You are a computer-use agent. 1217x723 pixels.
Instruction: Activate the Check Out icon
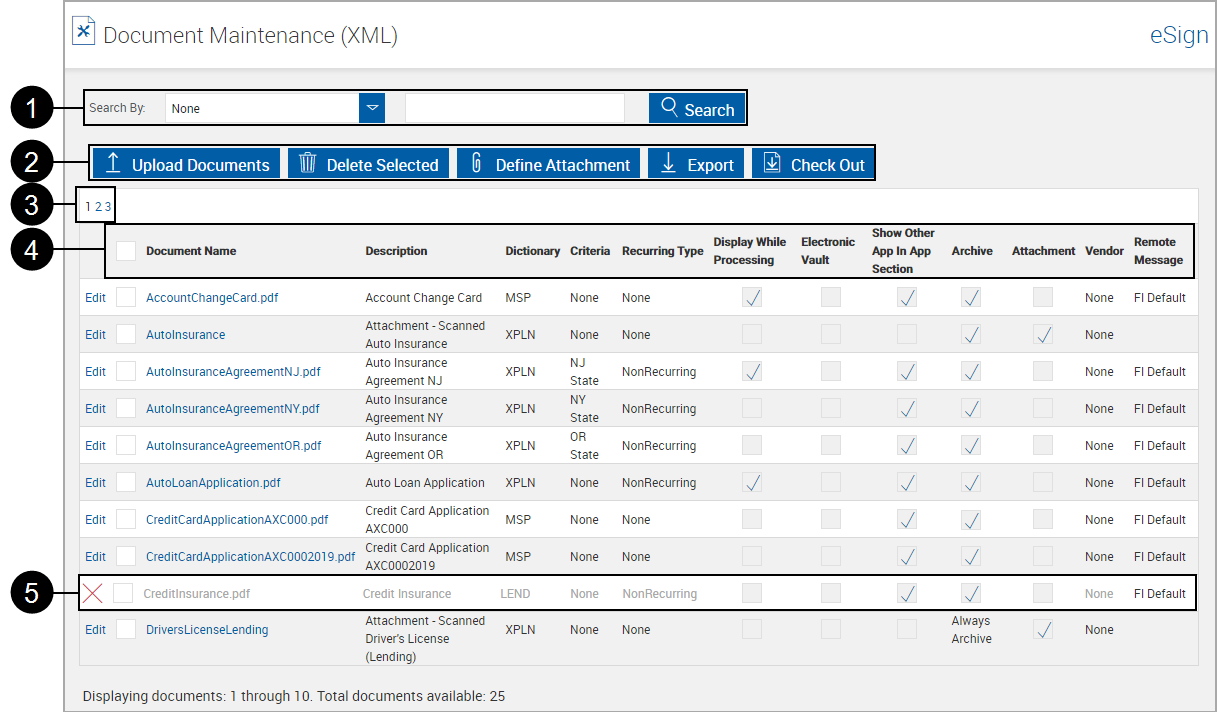click(x=771, y=163)
